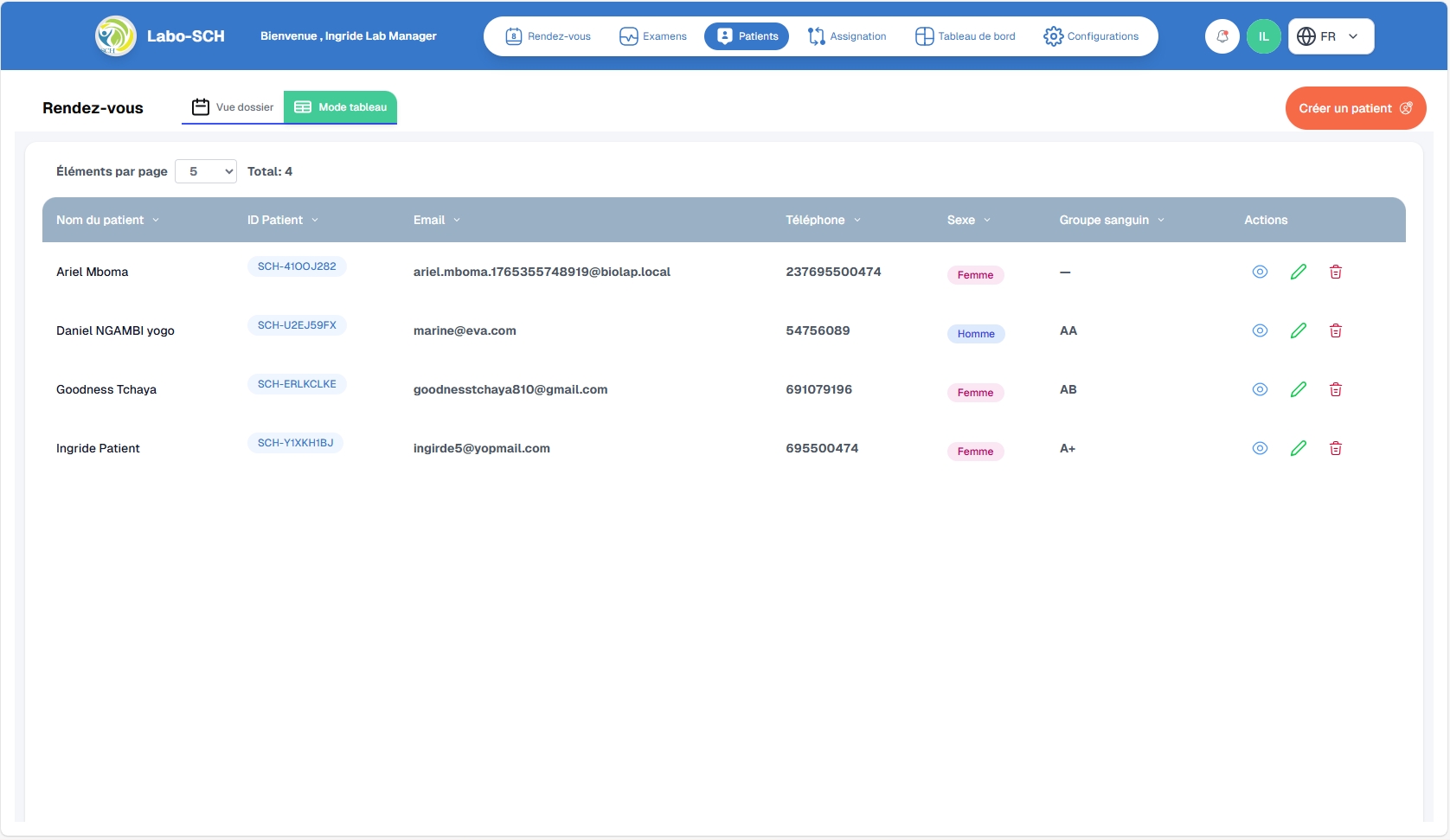Screen dimensions: 1450x840
Task: Edit Goodness Tchaya with pencil icon
Action: coord(1298,389)
